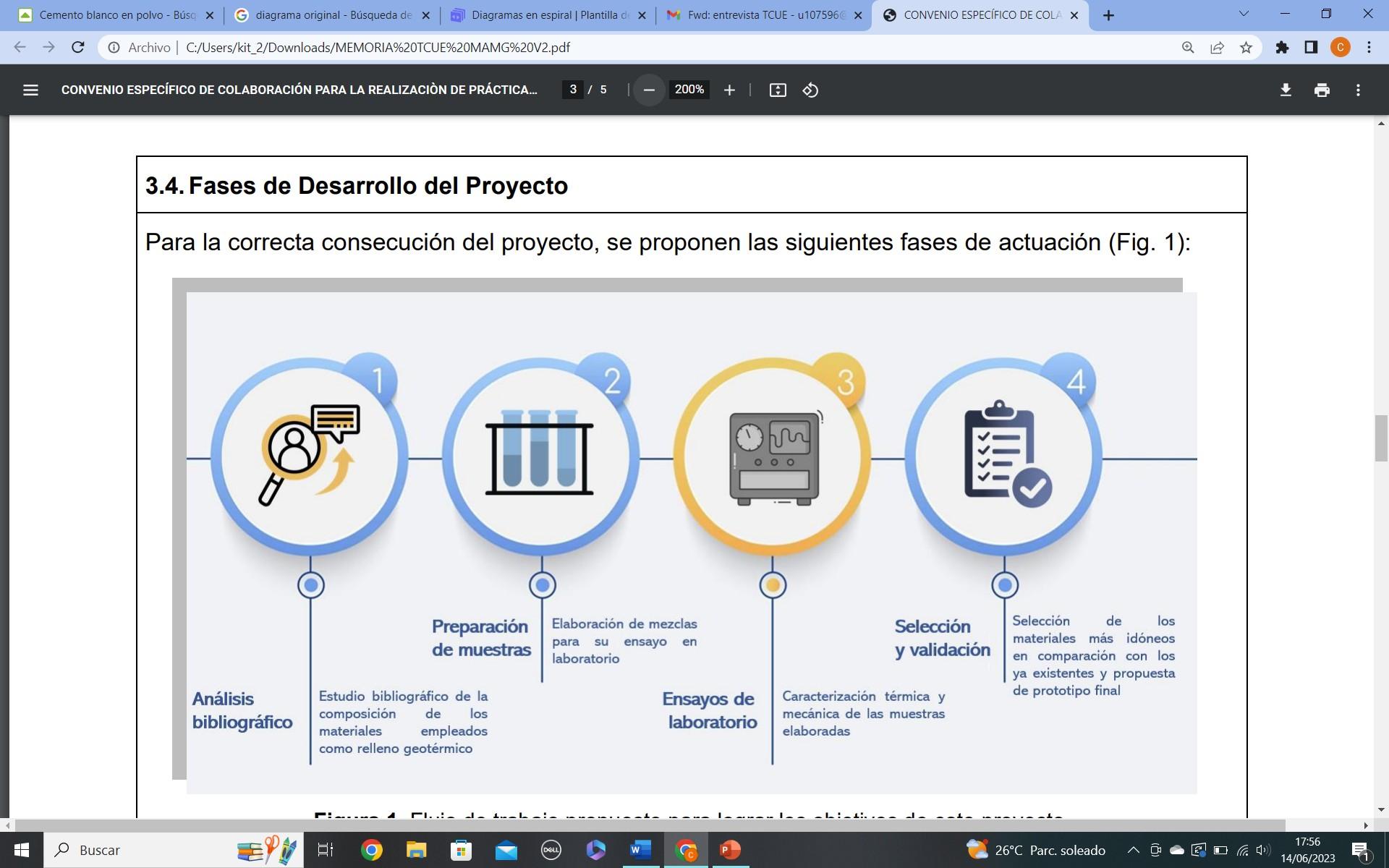
Task: Click the zoom out minus button
Action: [x=649, y=90]
